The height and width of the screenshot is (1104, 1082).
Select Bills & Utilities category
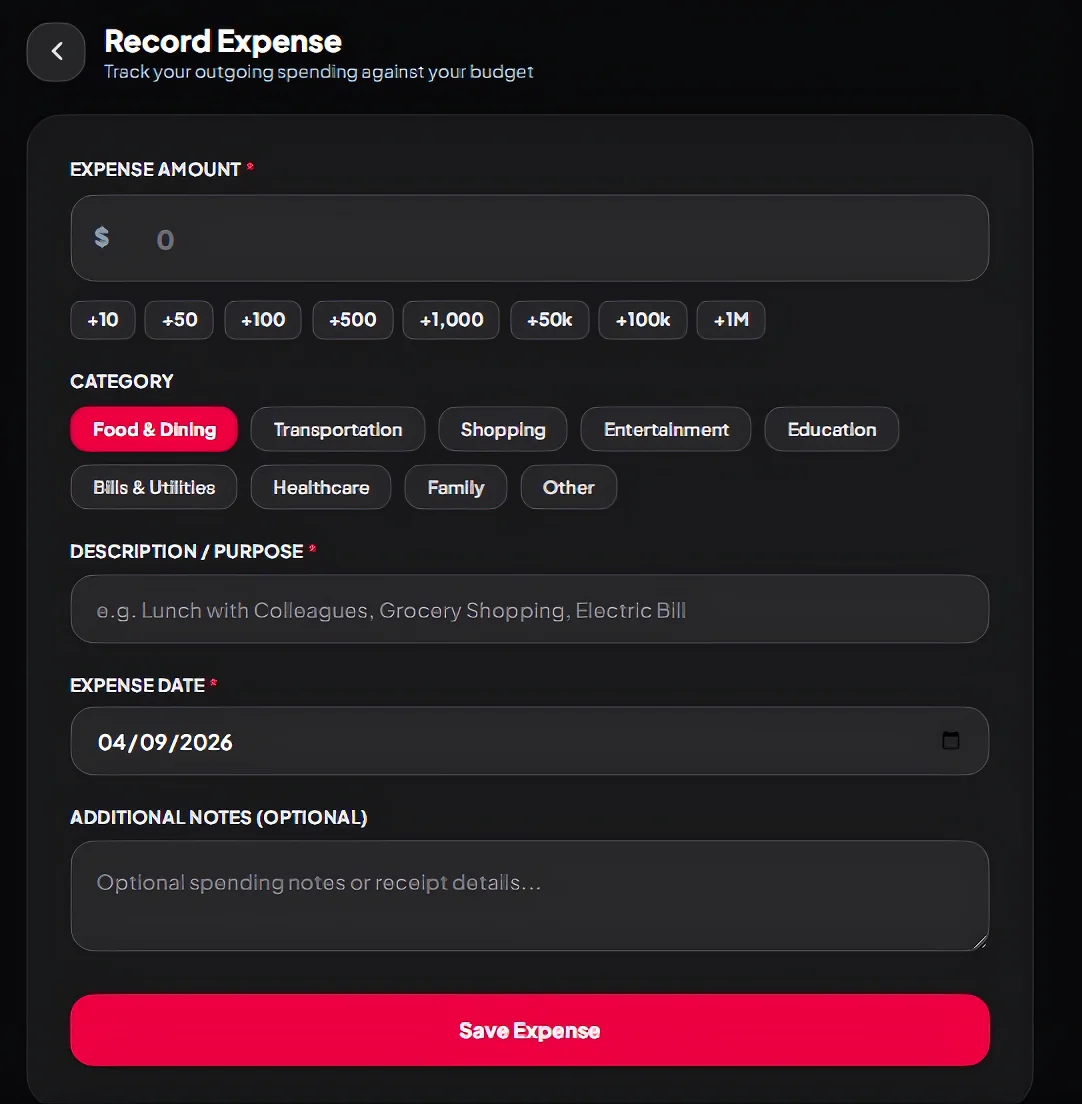154,487
